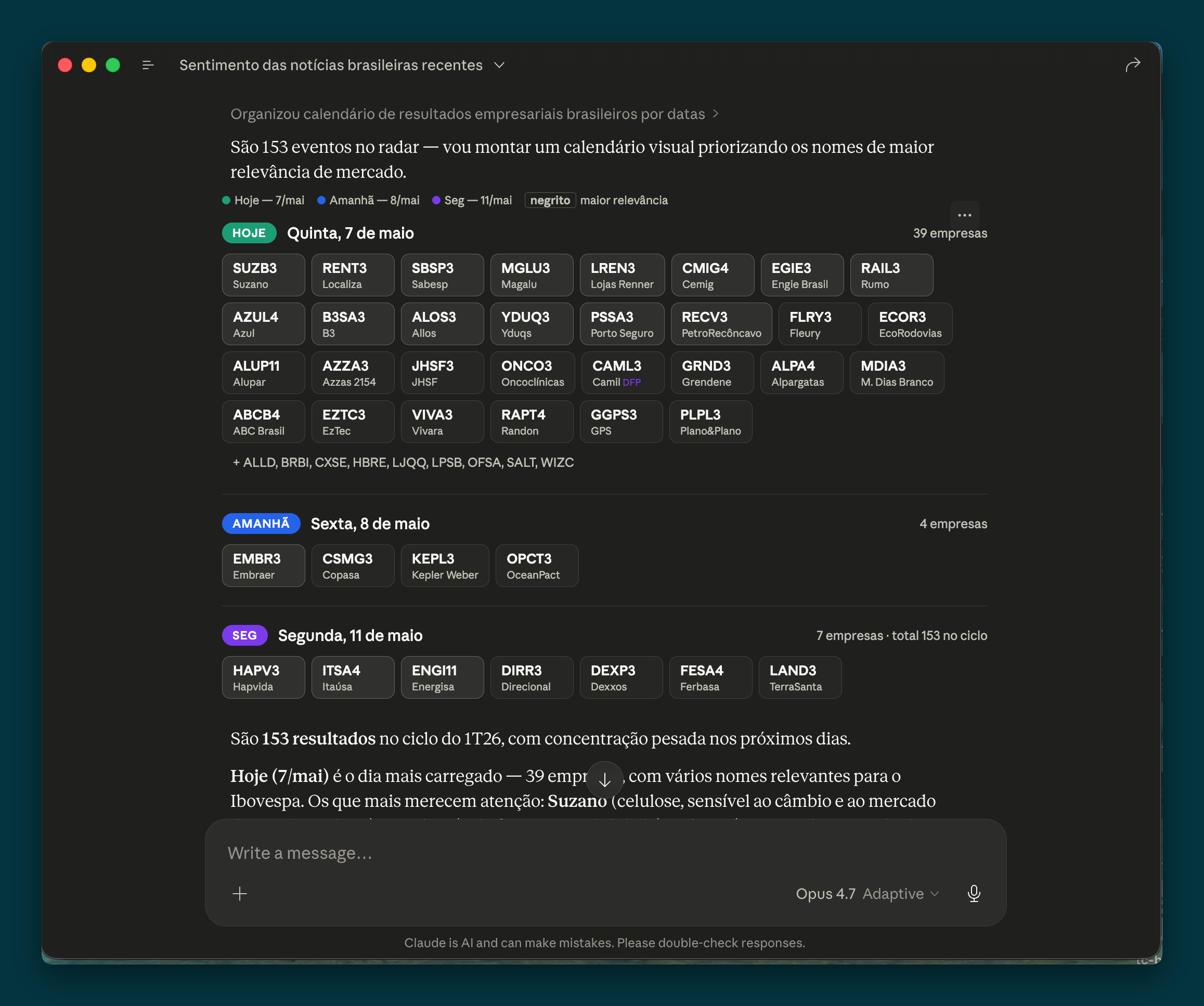Click the "39 empresas" count label
The height and width of the screenshot is (1006, 1204).
click(950, 233)
